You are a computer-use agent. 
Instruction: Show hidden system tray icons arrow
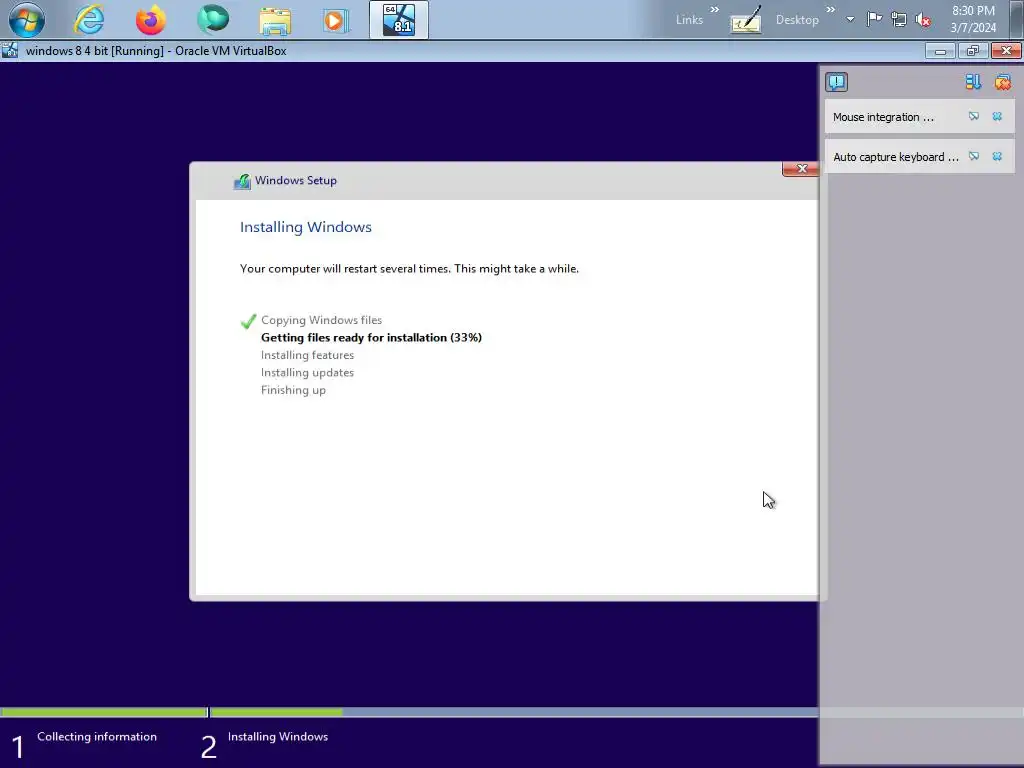point(850,20)
